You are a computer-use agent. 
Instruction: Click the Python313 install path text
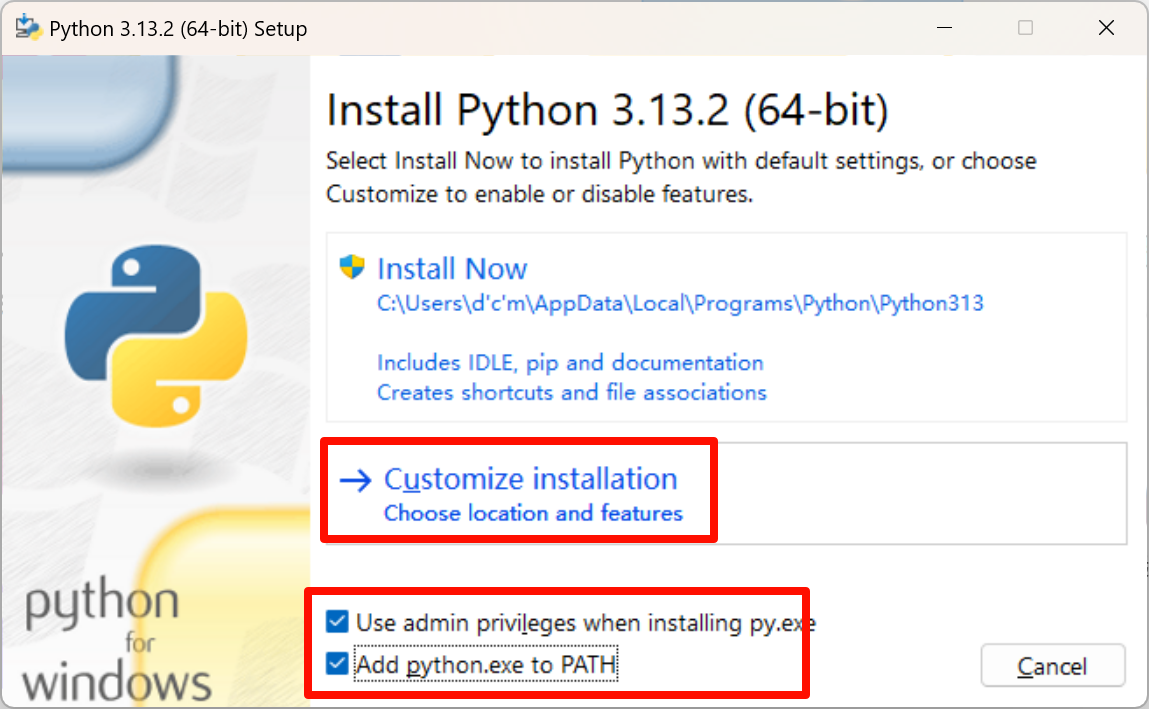(x=680, y=303)
